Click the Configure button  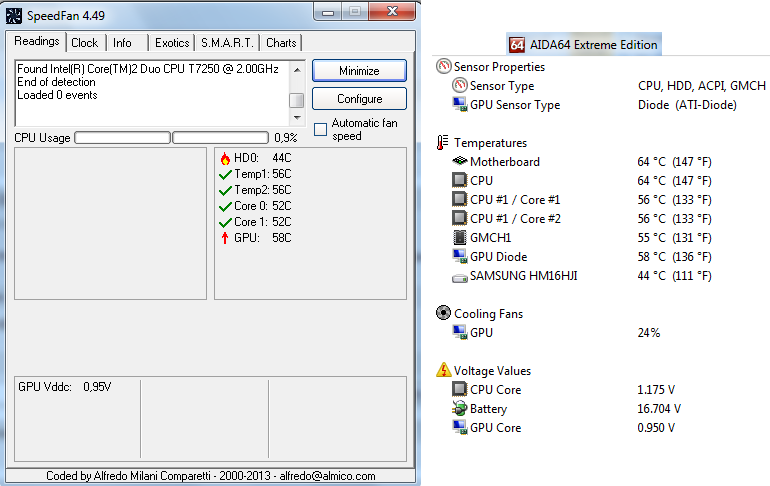(x=359, y=99)
